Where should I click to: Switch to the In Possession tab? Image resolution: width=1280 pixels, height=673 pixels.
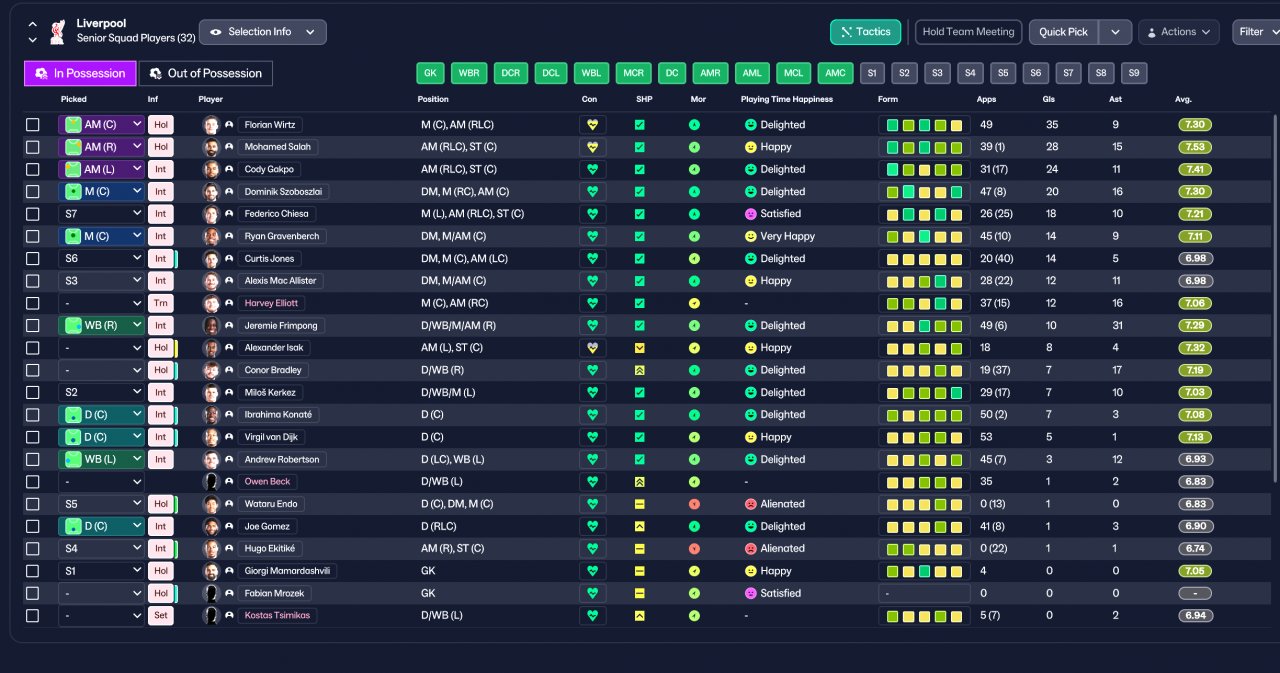point(80,73)
